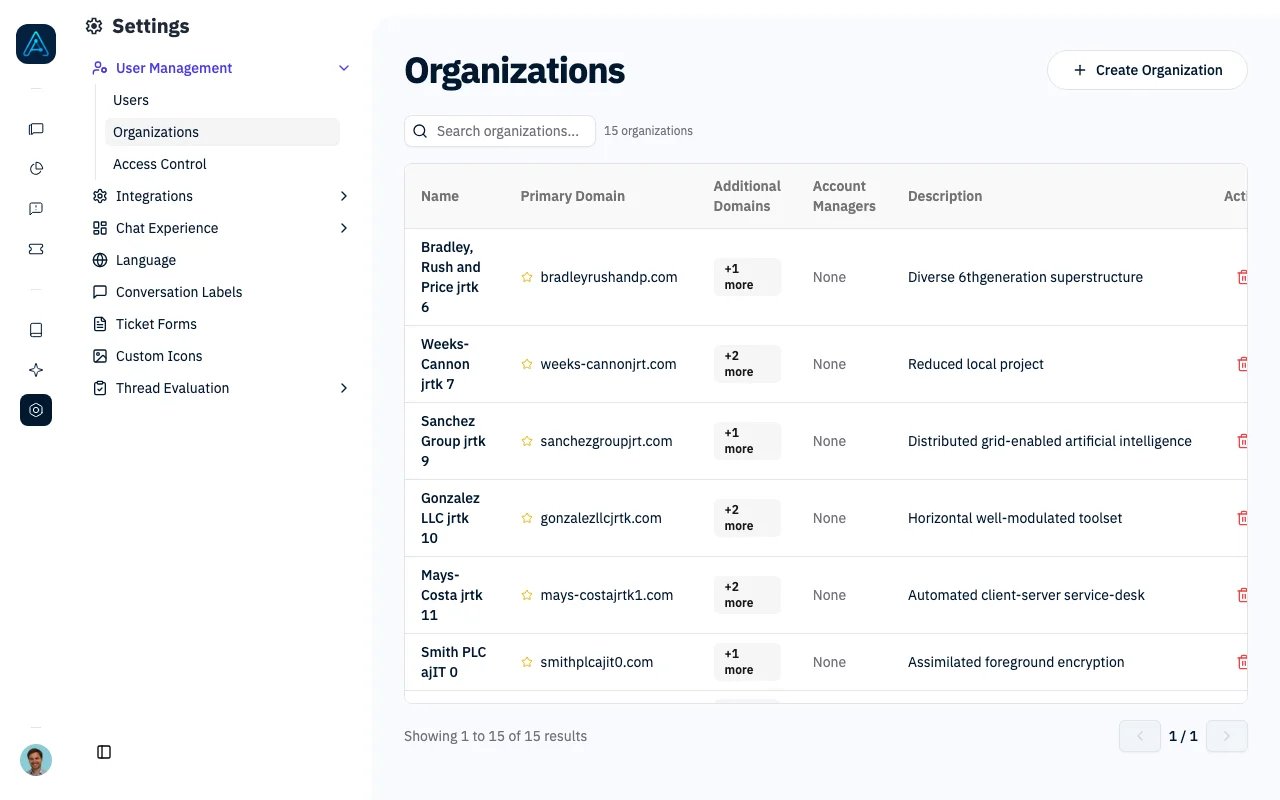Screen dimensions: 1280x800
Task: Open organization Sanchez Group jrtk 9
Action: point(453,441)
